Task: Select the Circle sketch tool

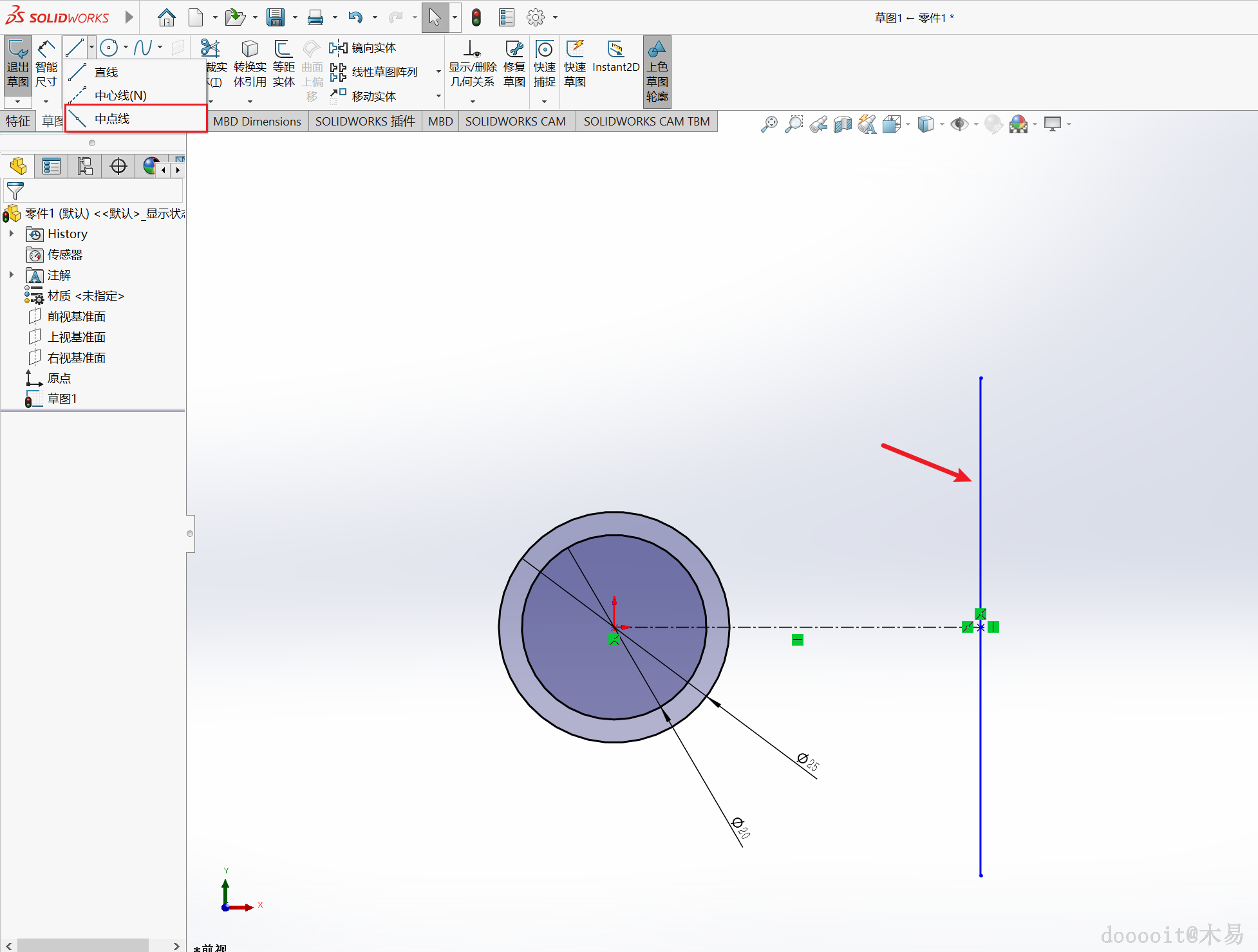Action: [109, 48]
